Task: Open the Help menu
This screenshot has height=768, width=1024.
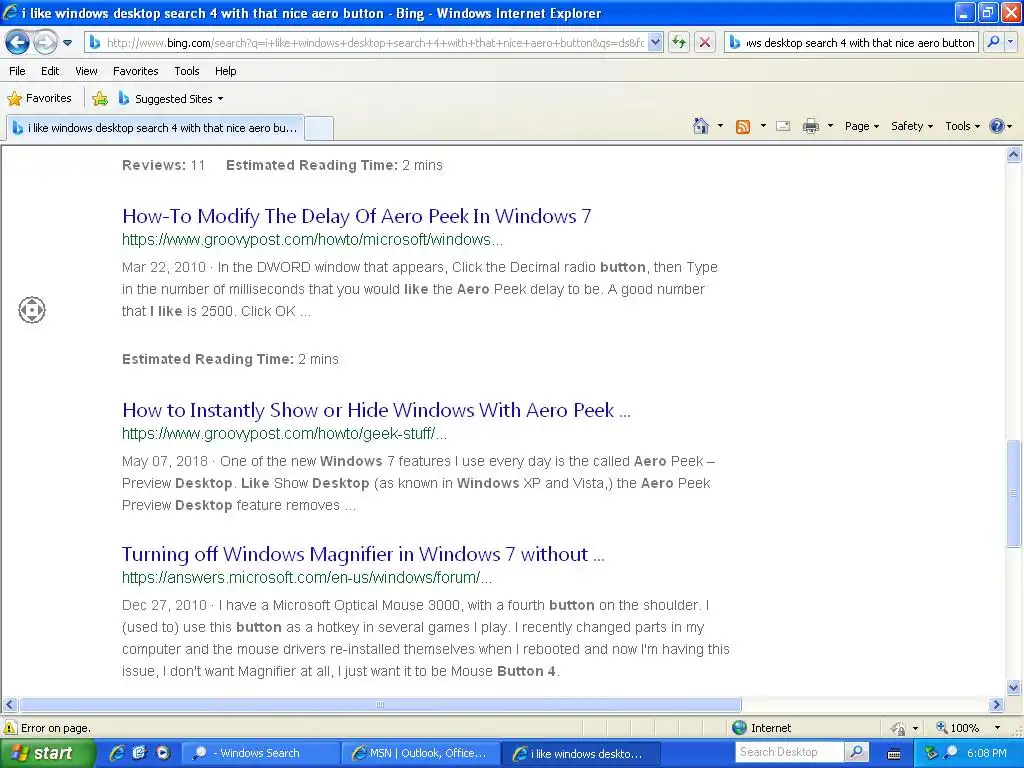Action: point(225,71)
